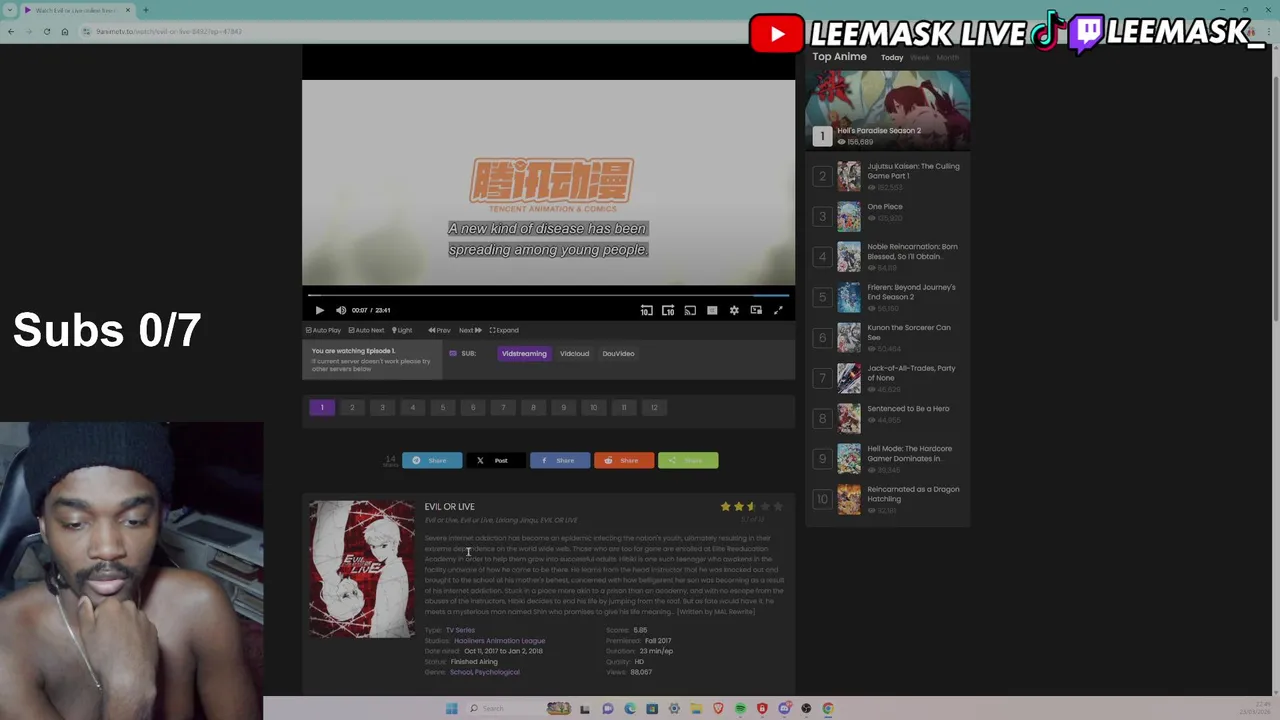Open the EVIL OR LIVE title link

[449, 507]
